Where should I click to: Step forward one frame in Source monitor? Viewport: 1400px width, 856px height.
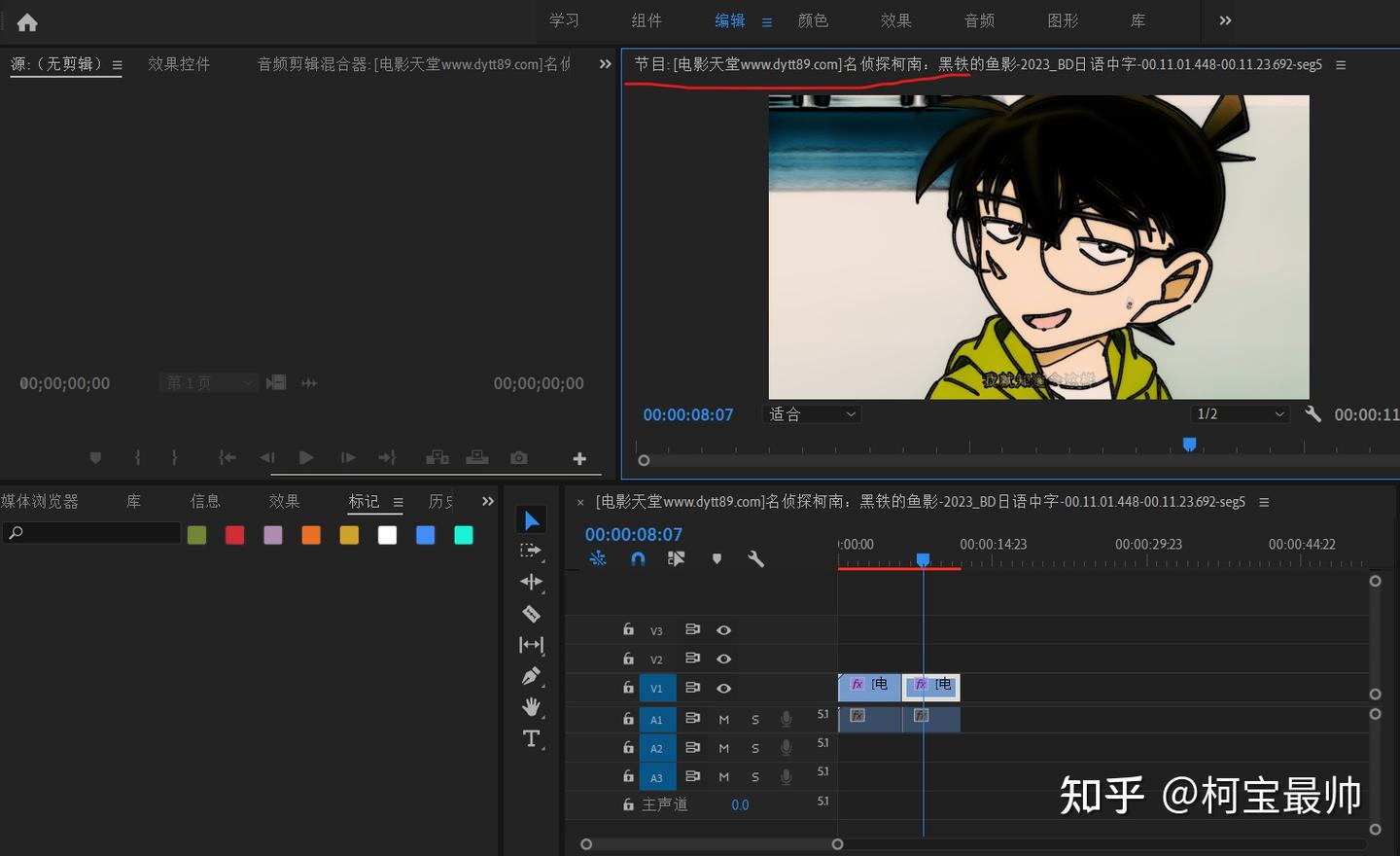click(347, 457)
